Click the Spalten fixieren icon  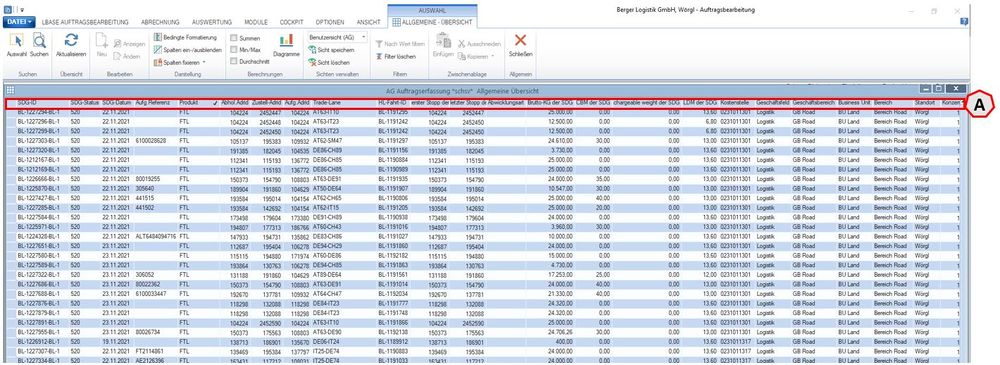158,62
